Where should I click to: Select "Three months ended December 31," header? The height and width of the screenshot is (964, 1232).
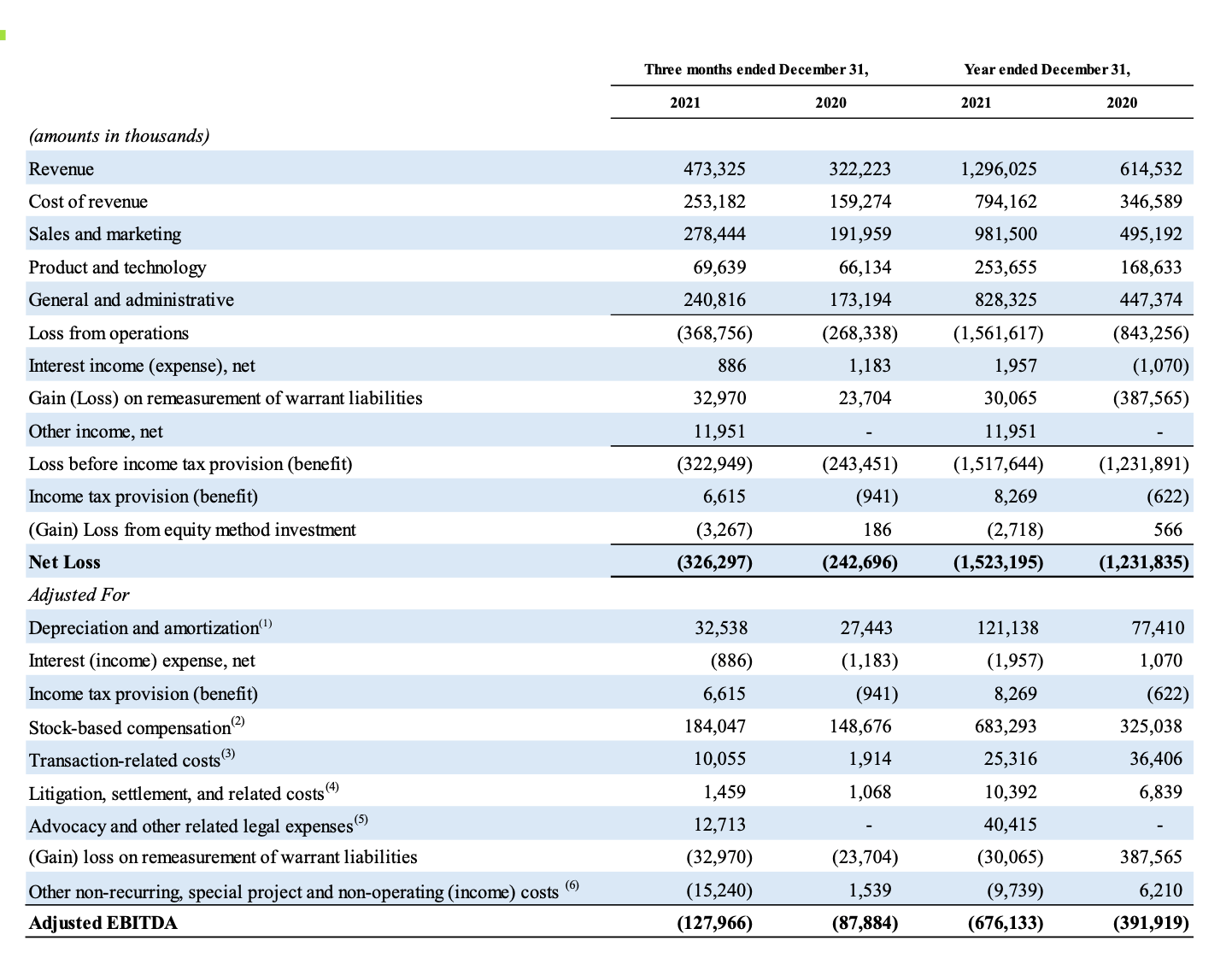tap(756, 69)
